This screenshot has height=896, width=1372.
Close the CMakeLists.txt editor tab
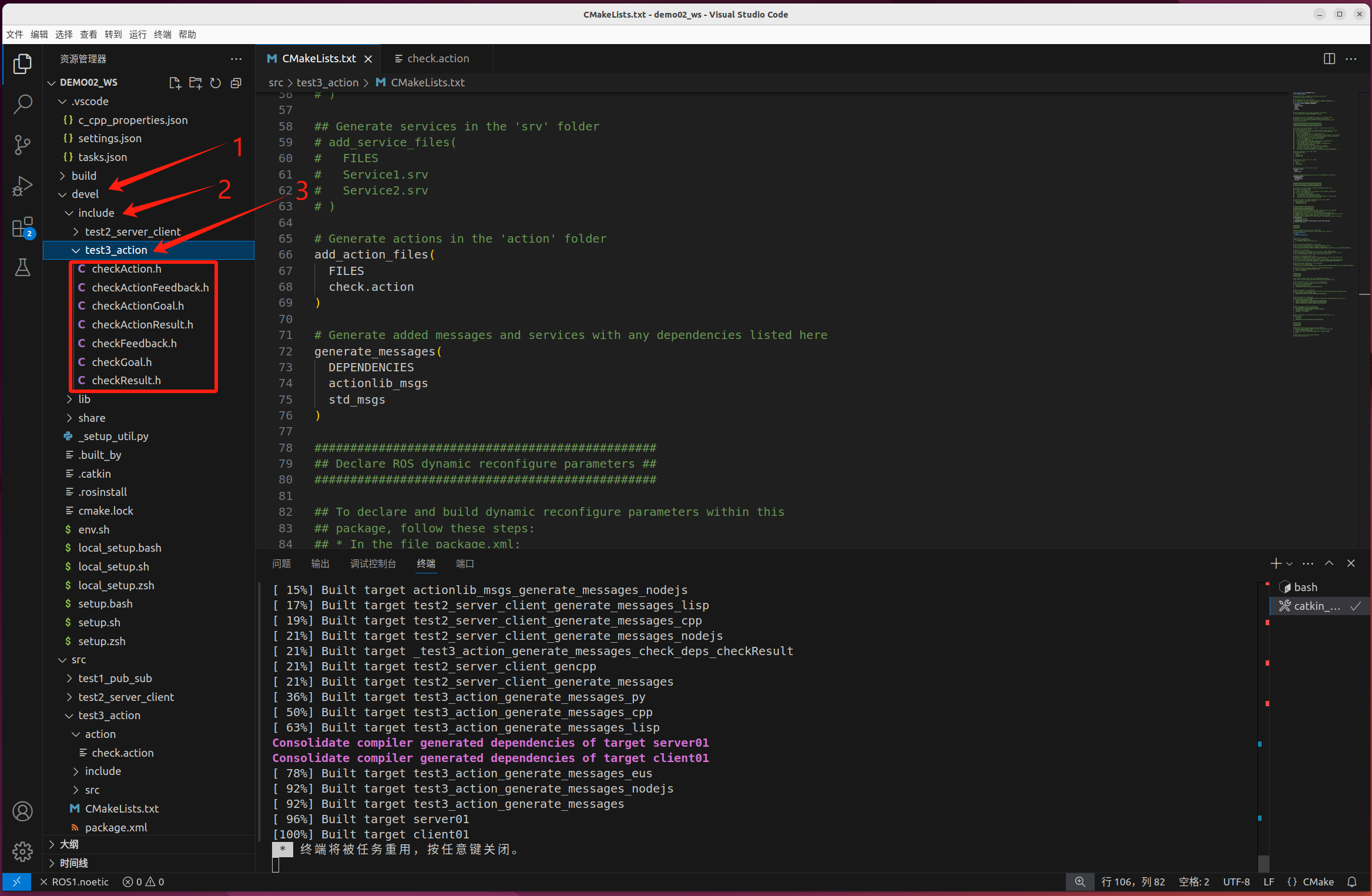pyautogui.click(x=368, y=59)
